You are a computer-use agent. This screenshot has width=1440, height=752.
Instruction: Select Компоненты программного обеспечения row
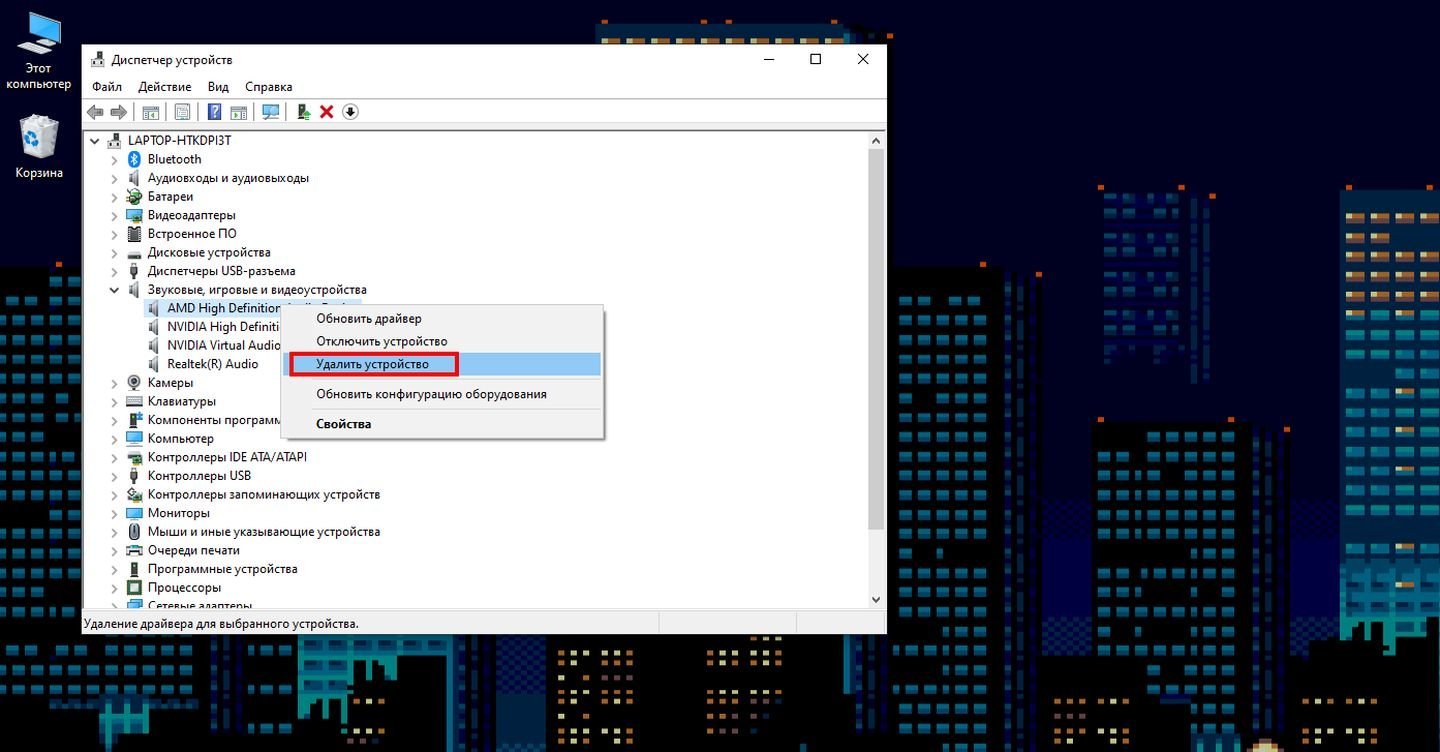point(214,420)
